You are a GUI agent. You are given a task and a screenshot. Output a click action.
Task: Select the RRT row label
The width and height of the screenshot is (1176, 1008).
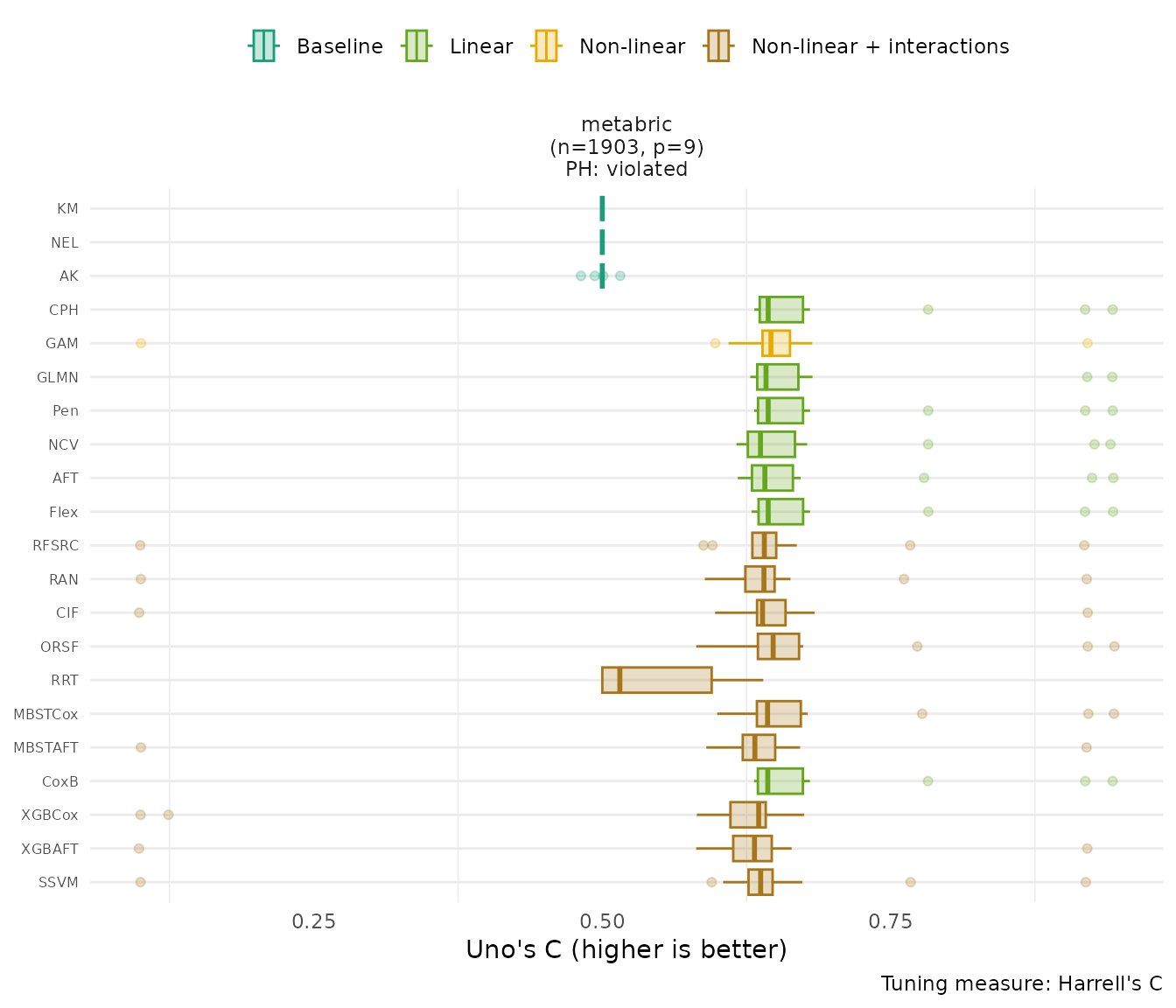pos(65,680)
